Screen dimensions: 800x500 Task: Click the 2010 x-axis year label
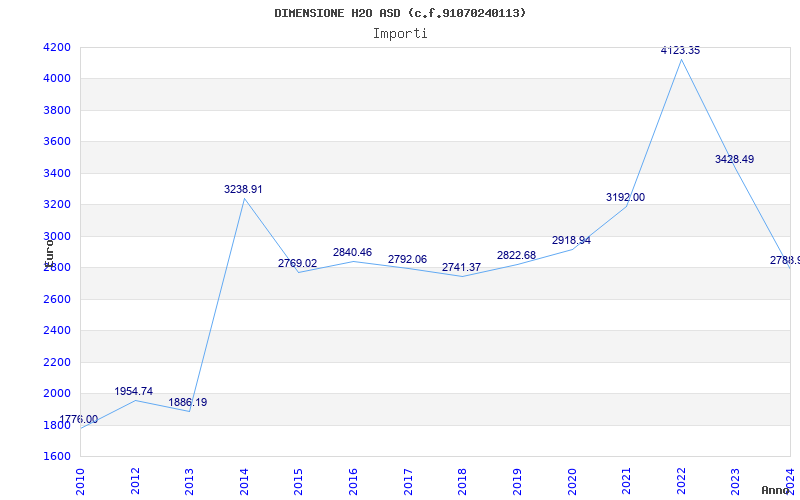(80, 481)
